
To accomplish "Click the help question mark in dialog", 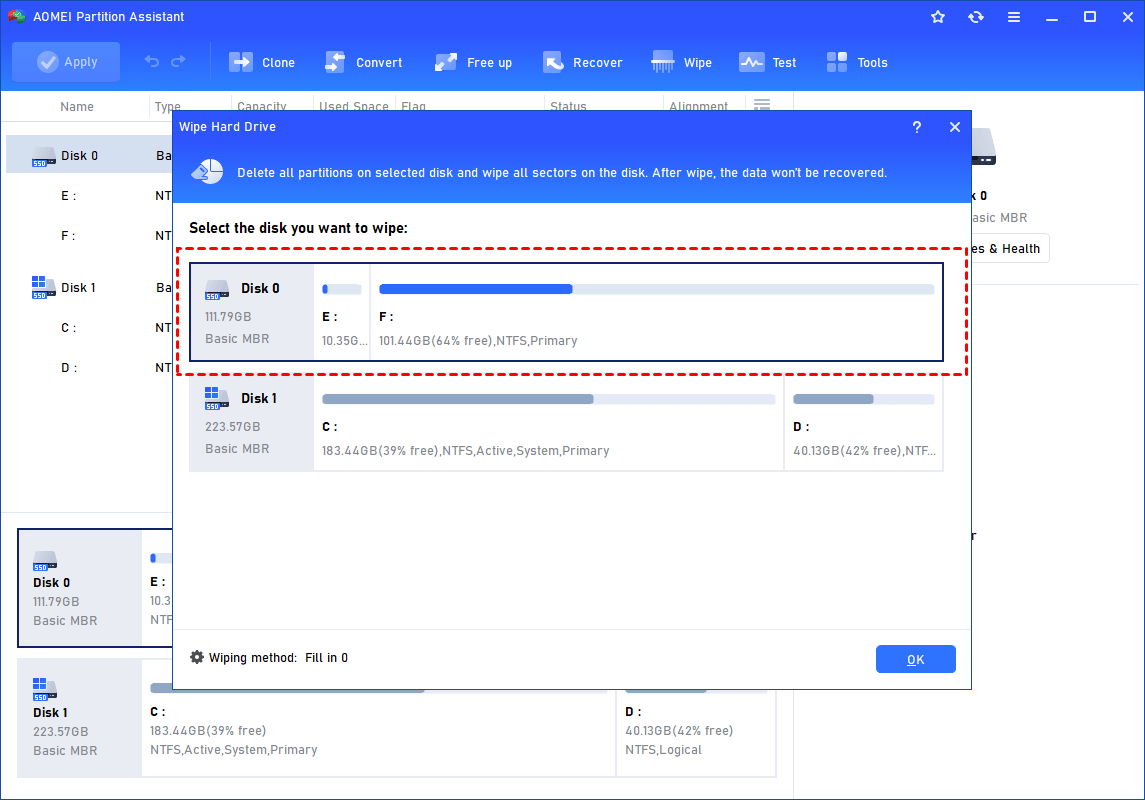I will 917,127.
